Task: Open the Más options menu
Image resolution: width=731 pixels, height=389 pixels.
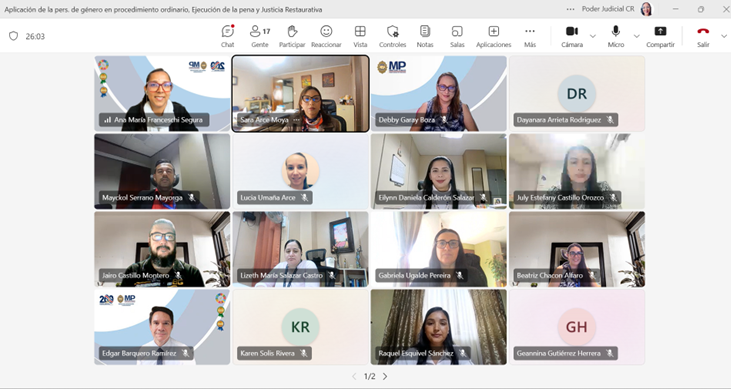Action: click(x=530, y=36)
